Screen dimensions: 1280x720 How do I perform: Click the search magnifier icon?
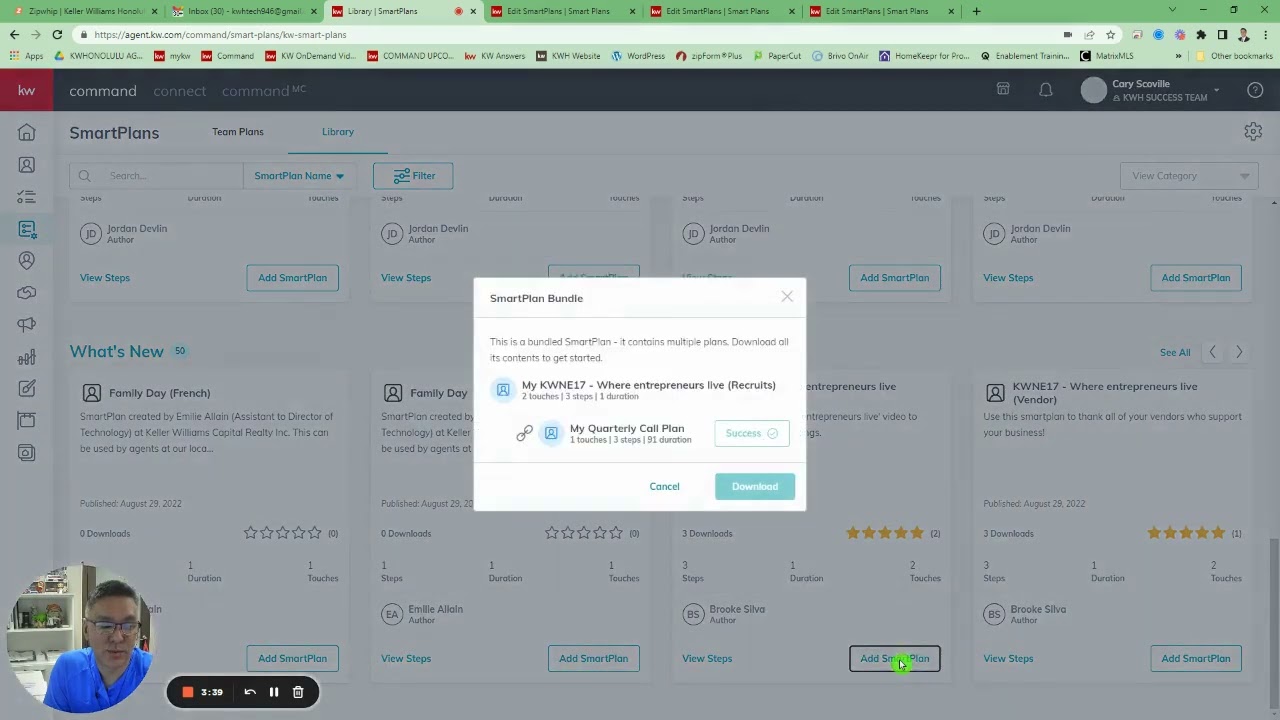(x=85, y=176)
